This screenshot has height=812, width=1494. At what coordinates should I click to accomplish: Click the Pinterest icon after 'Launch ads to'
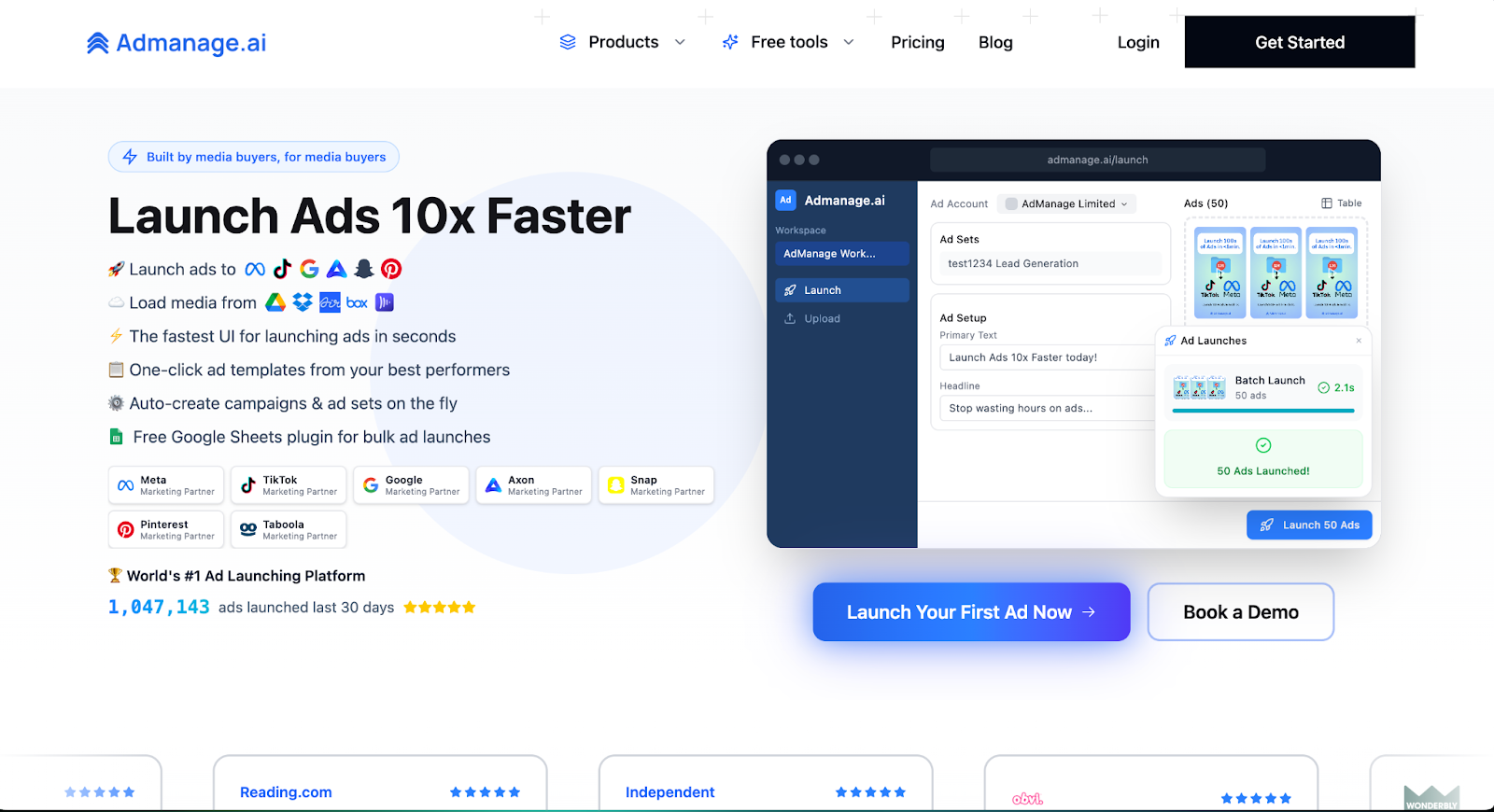click(391, 269)
